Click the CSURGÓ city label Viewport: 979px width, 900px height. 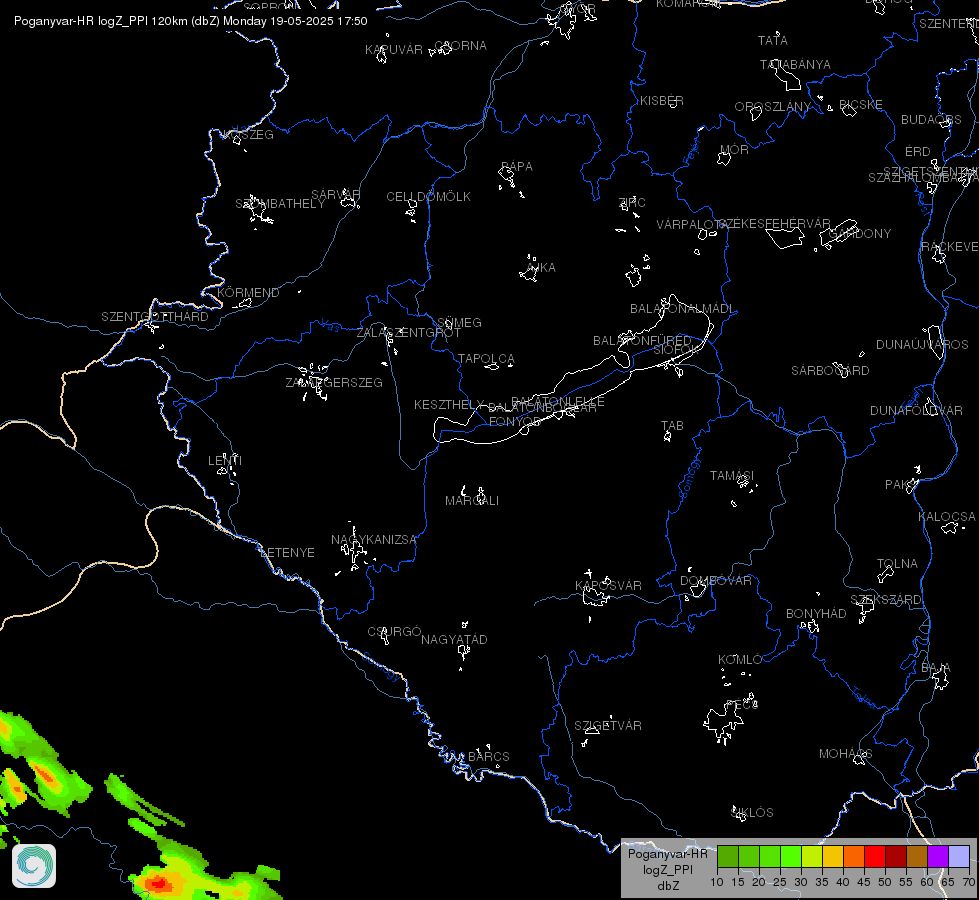pyautogui.click(x=394, y=631)
